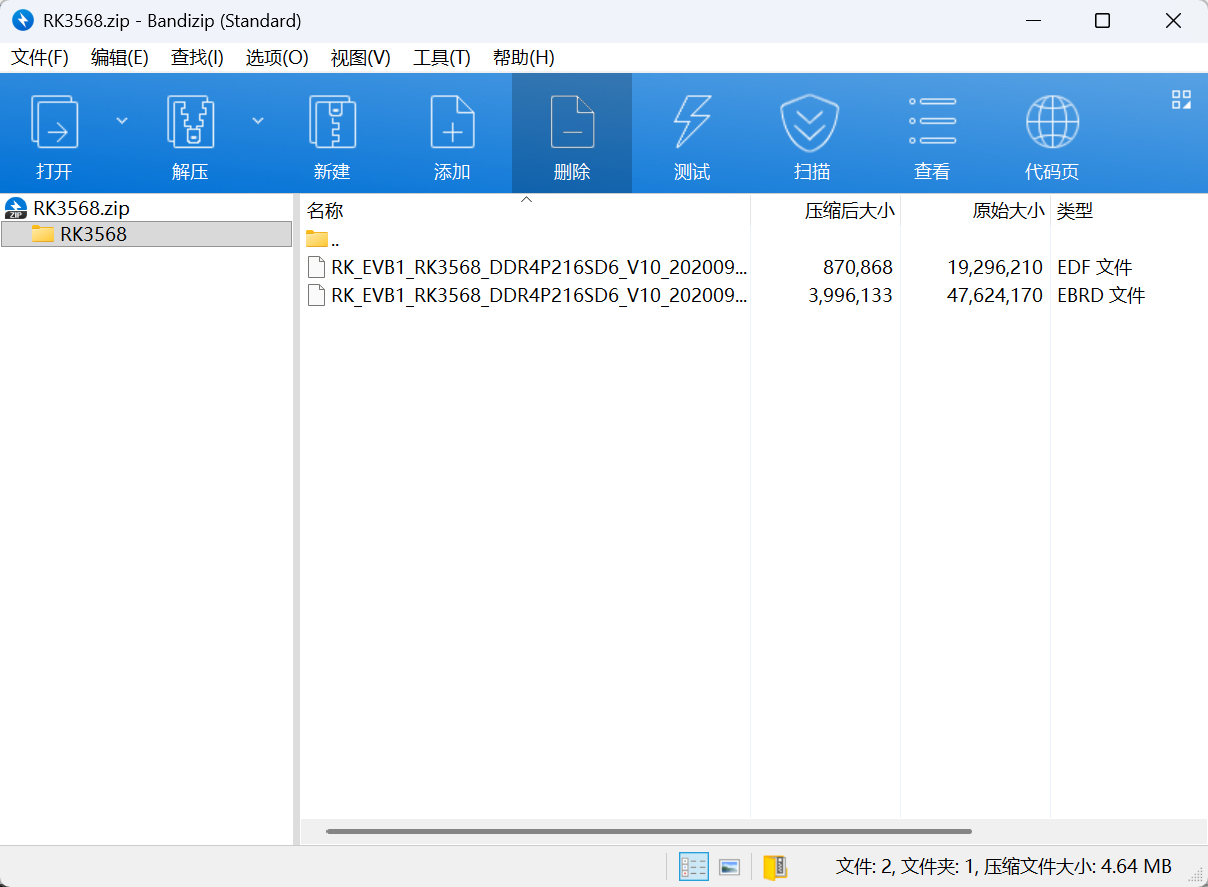Click the status bar file count text
Screen dimensions: 1208x887
tap(1003, 866)
